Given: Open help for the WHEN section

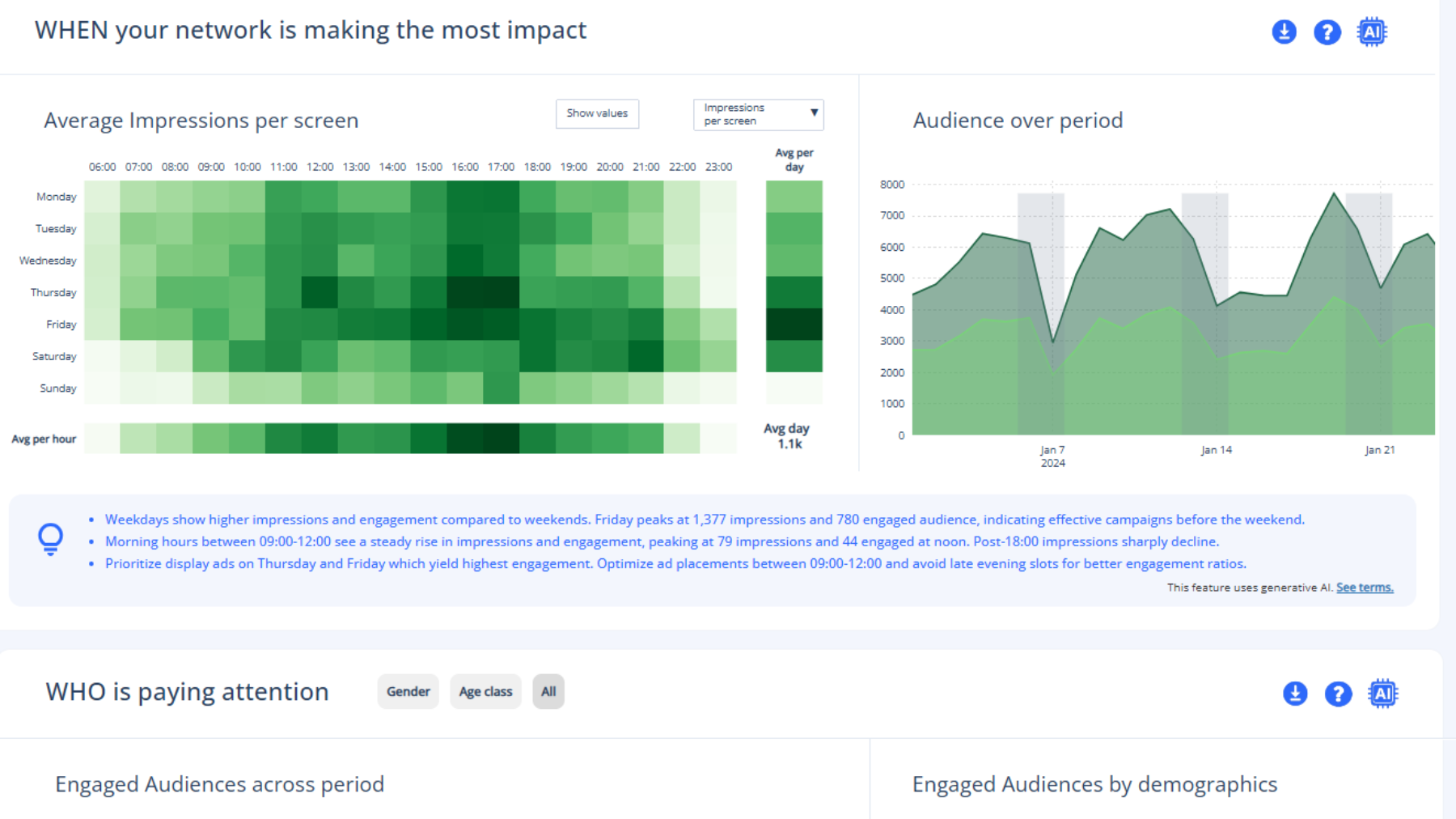Looking at the screenshot, I should click(x=1327, y=32).
